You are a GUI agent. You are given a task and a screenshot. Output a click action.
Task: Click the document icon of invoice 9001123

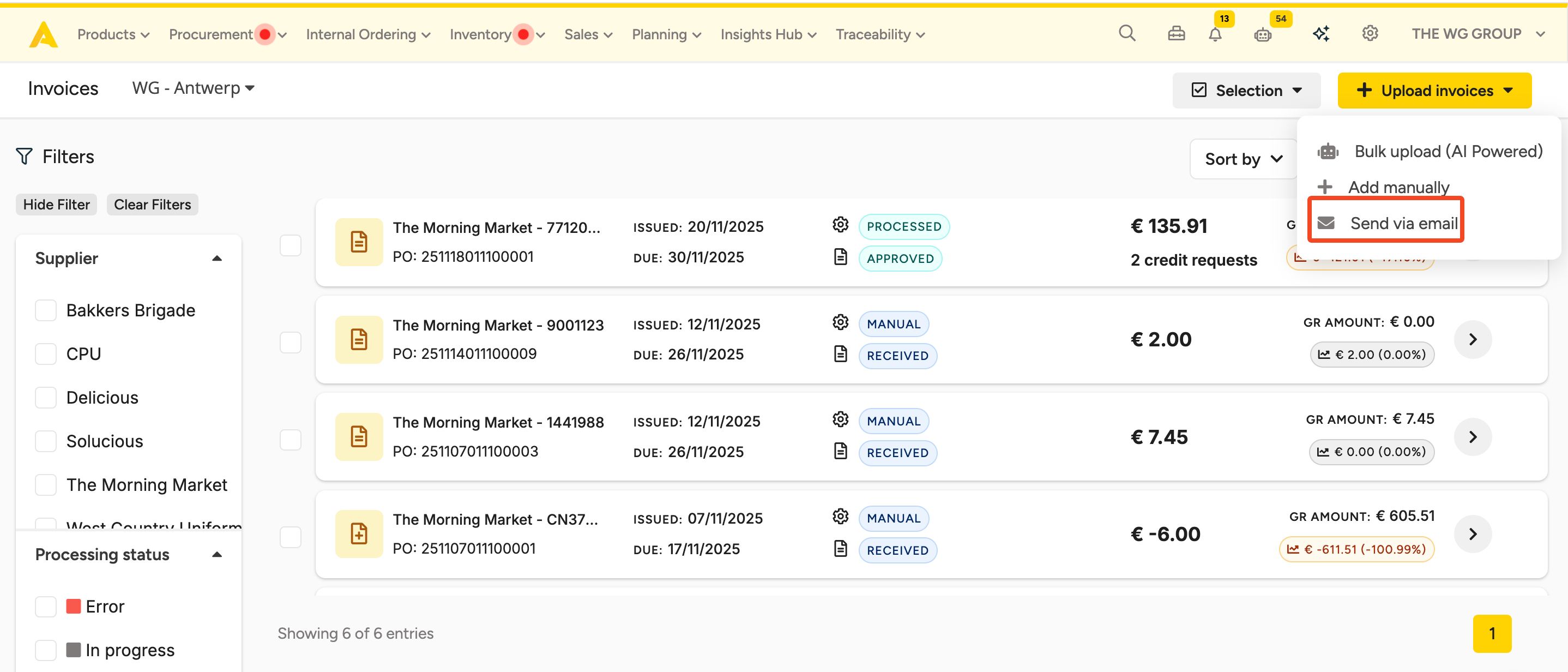point(359,339)
